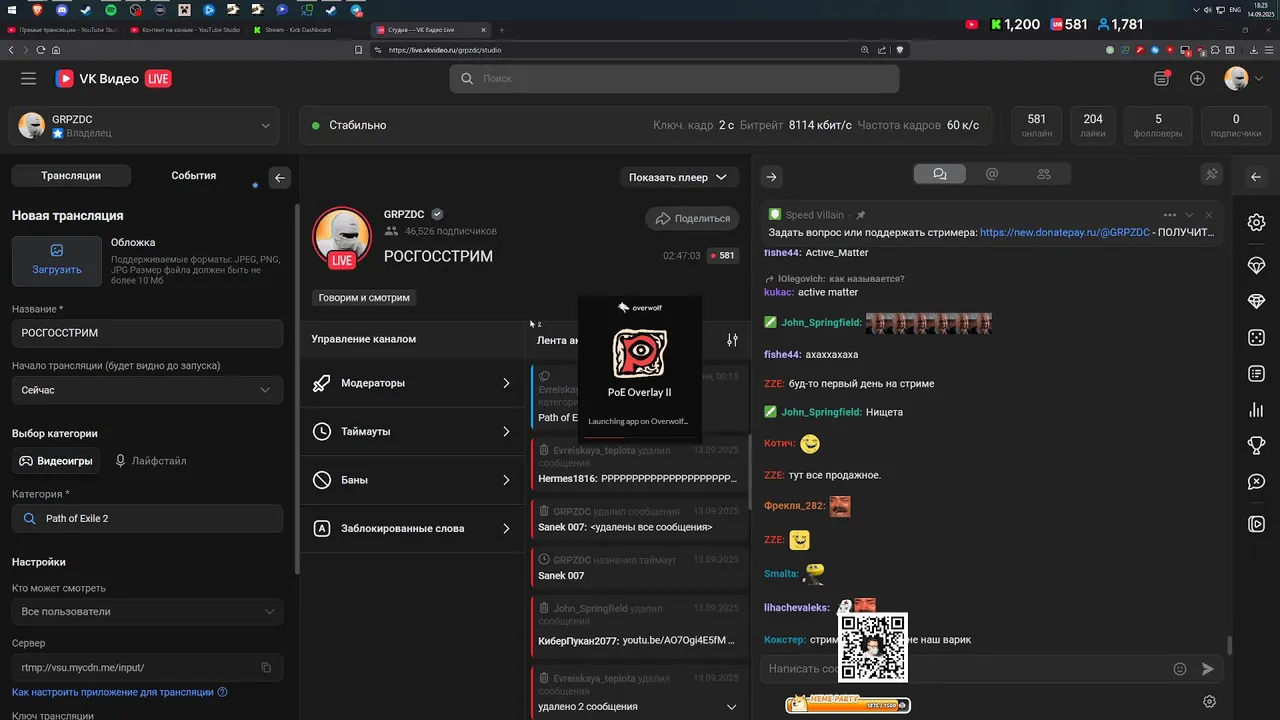Click Spotify icon in Windows taskbar
1280x720 pixels.
[x=109, y=9]
